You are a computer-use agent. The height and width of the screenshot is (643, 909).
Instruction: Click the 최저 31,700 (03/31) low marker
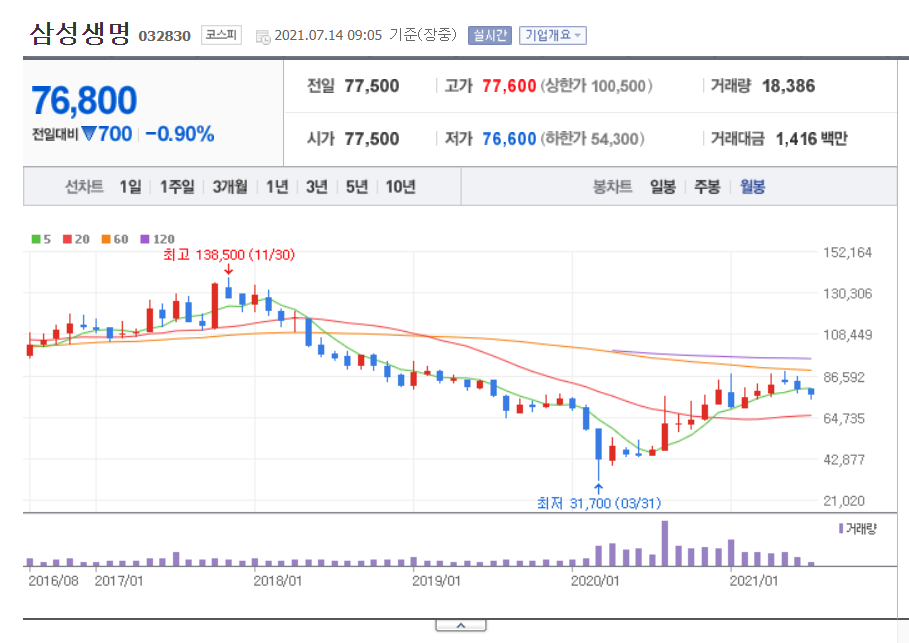click(x=599, y=503)
